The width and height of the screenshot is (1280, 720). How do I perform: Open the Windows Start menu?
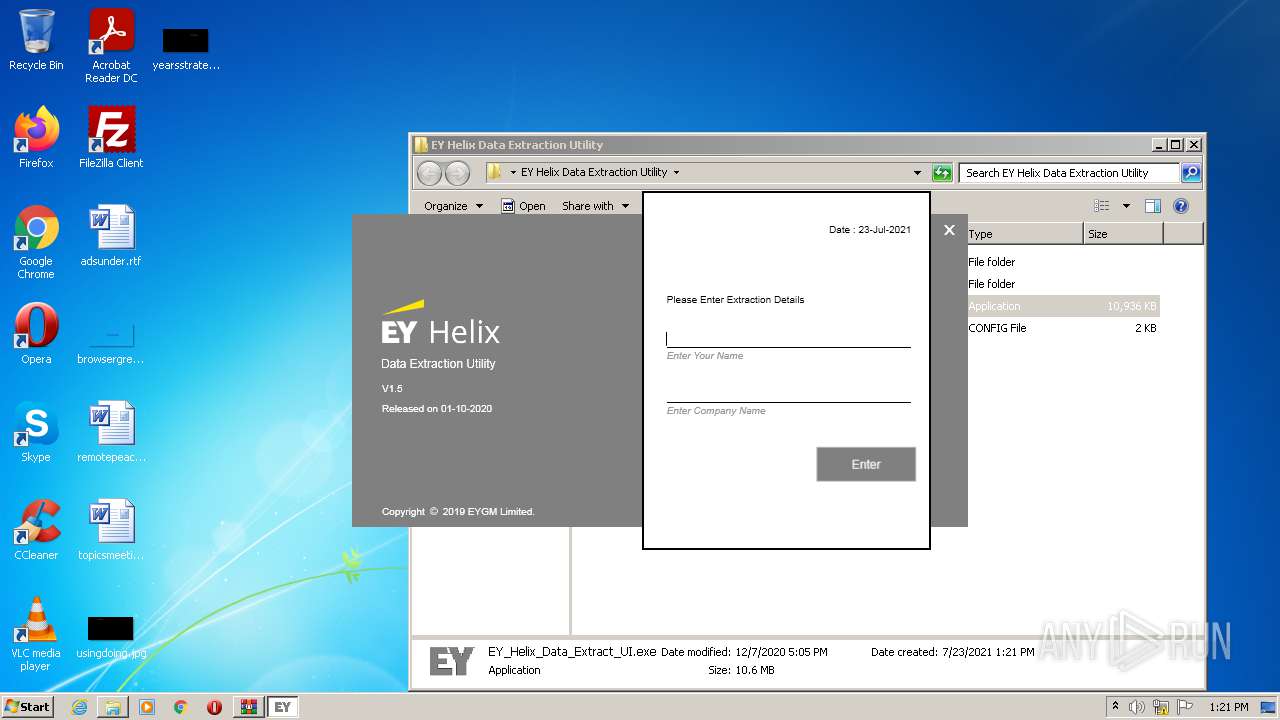pyautogui.click(x=28, y=706)
